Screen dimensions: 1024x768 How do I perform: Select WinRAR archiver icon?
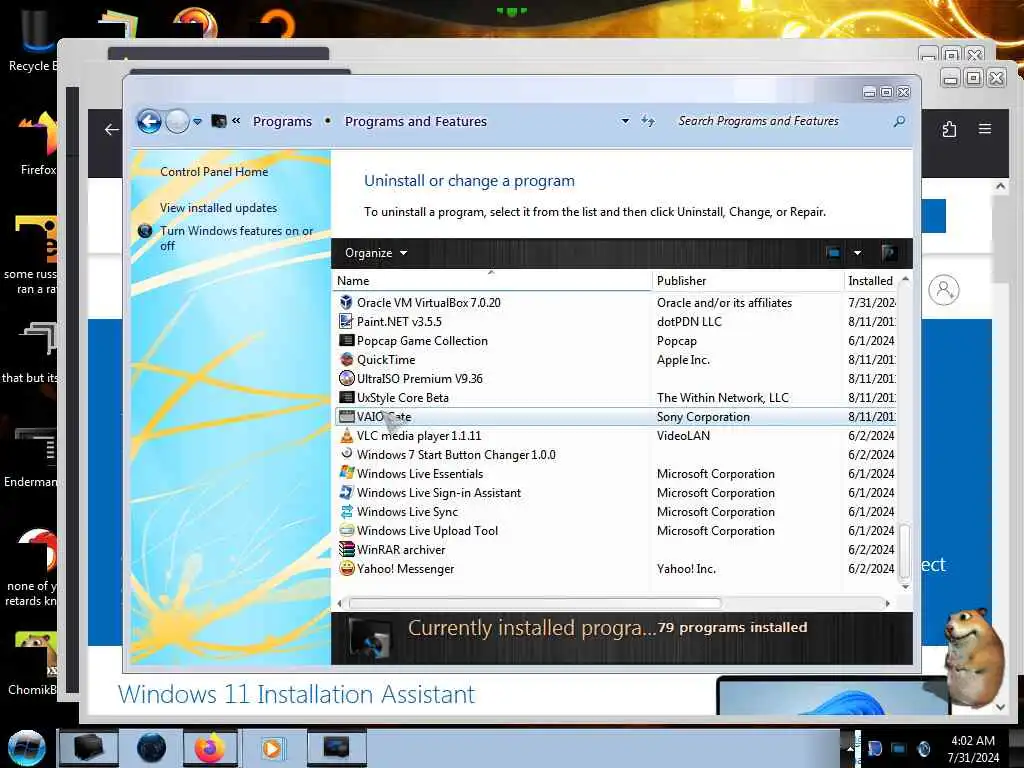tap(346, 549)
